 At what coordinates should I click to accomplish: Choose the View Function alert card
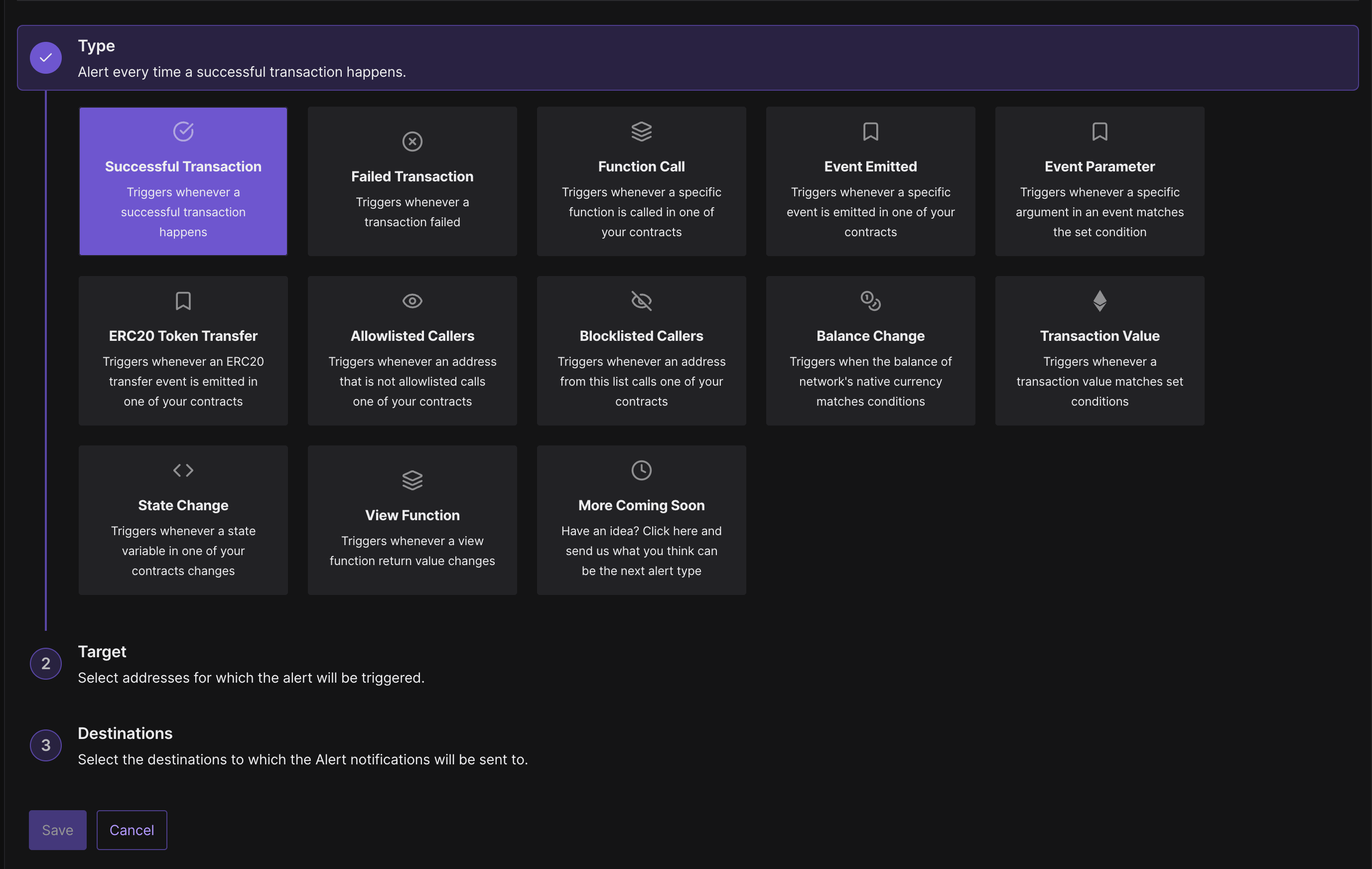[x=412, y=520]
